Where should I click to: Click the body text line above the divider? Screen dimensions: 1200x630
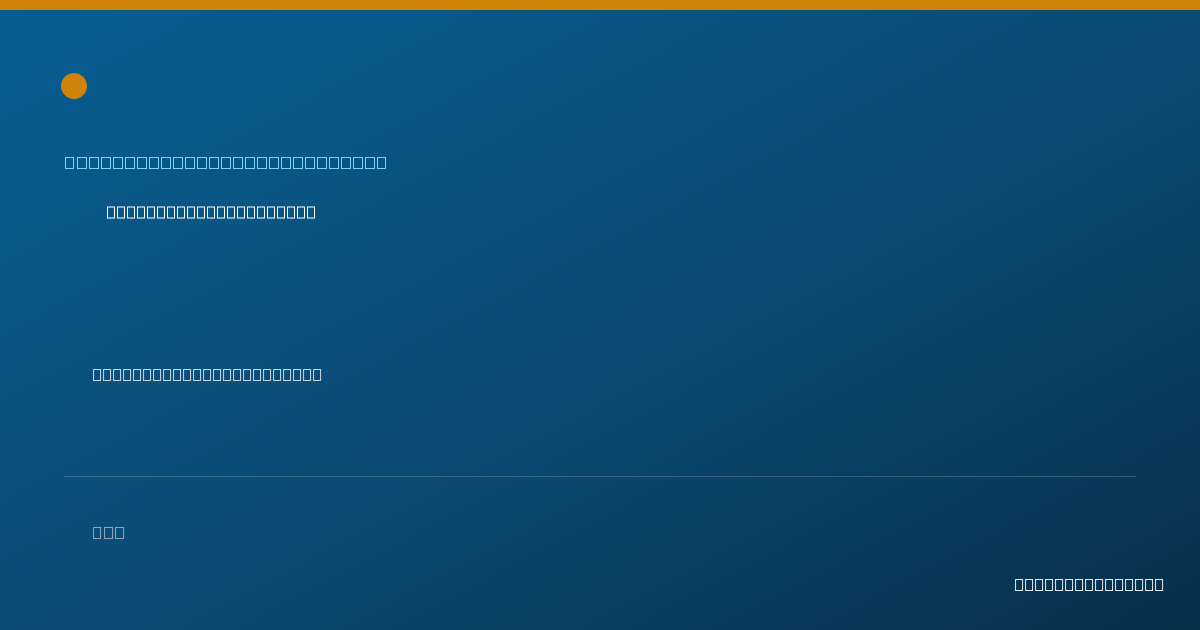point(207,374)
